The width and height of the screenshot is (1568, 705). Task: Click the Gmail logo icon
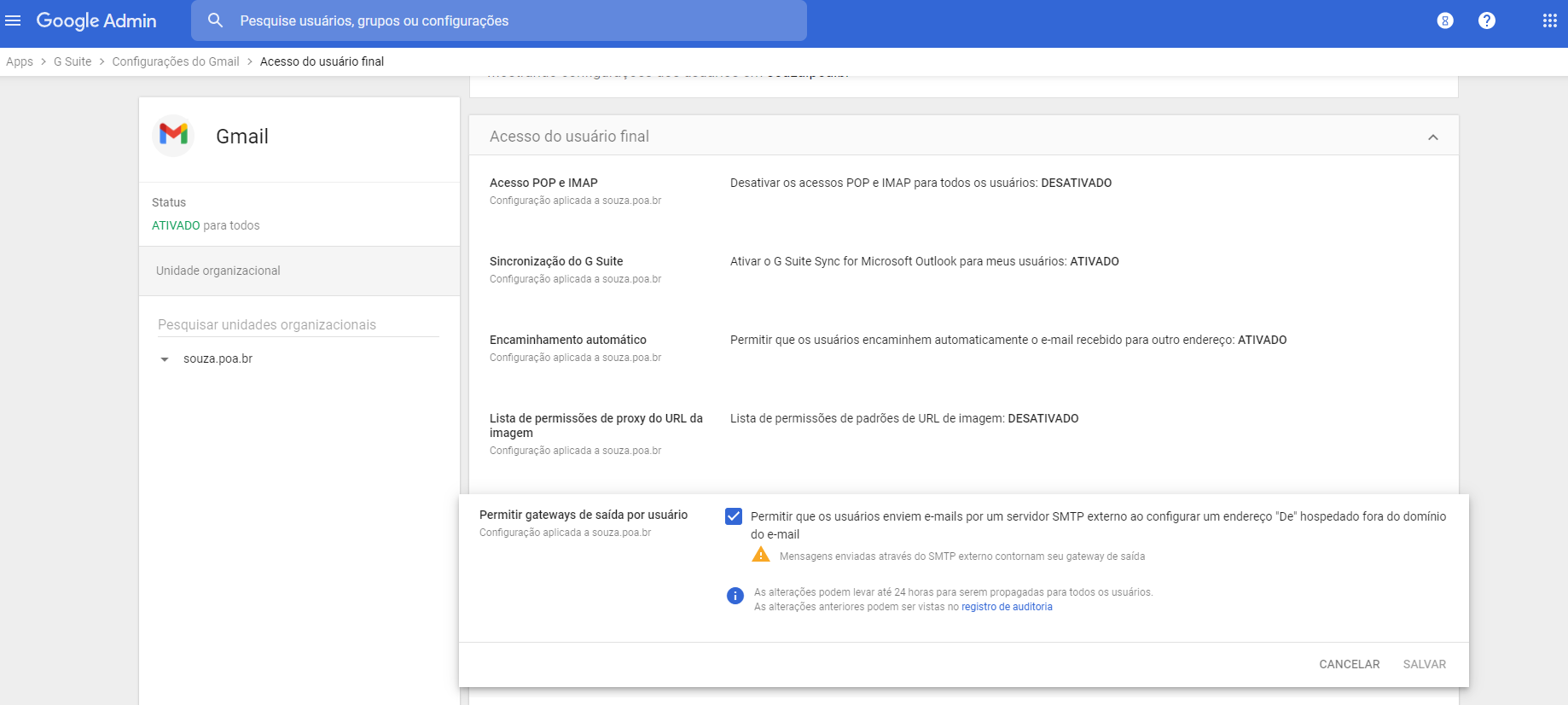pyautogui.click(x=174, y=135)
